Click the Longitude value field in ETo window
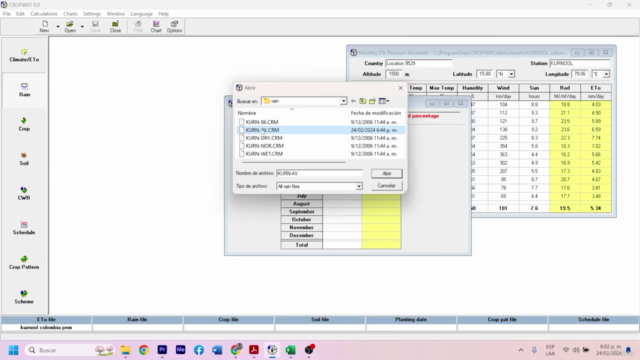 point(580,74)
